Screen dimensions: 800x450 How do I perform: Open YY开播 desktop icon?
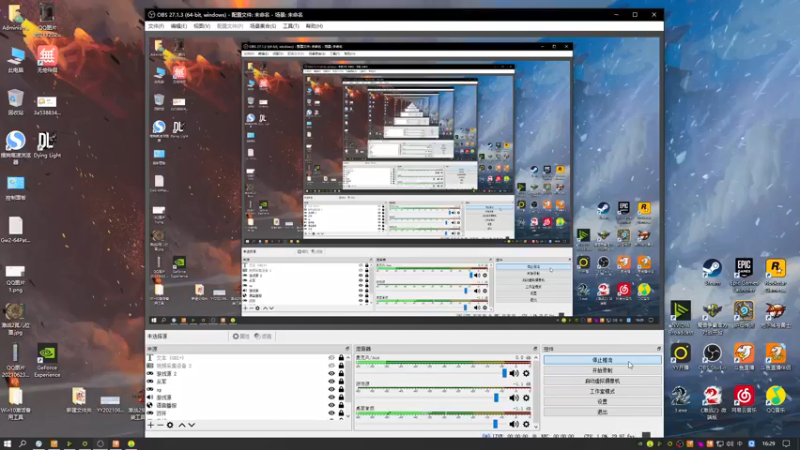(x=681, y=357)
